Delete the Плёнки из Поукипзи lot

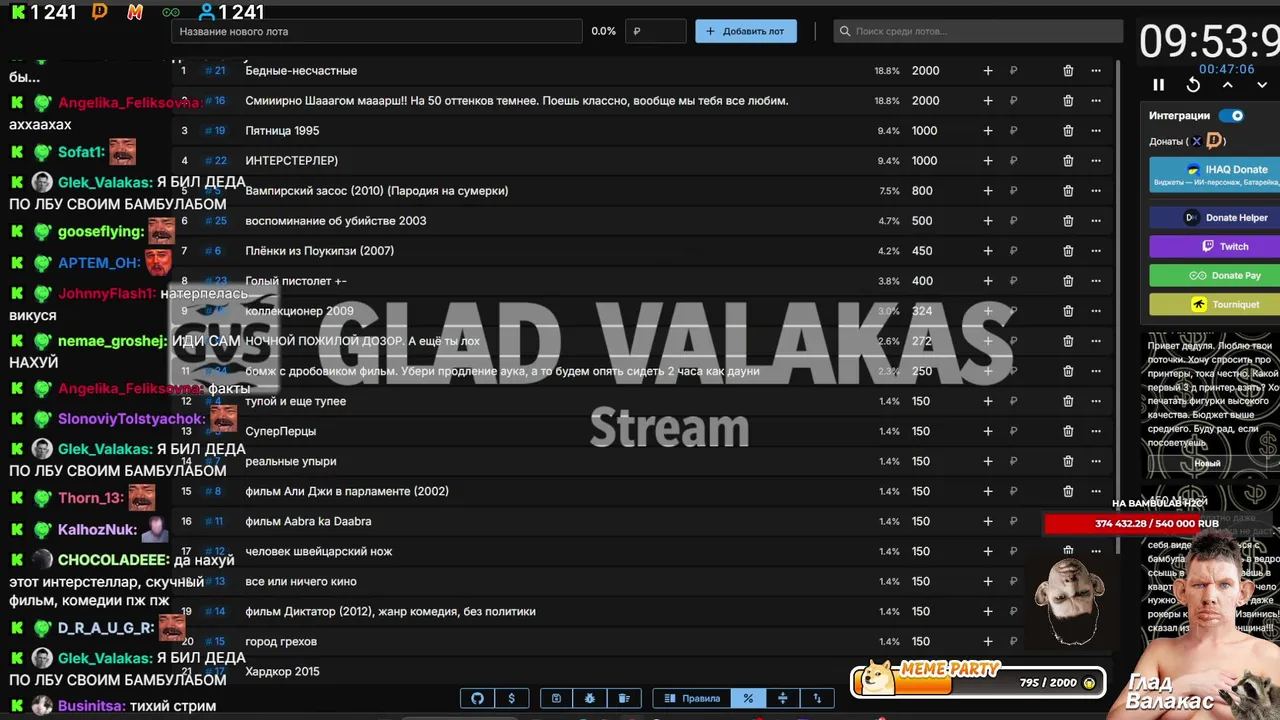[x=1068, y=251]
